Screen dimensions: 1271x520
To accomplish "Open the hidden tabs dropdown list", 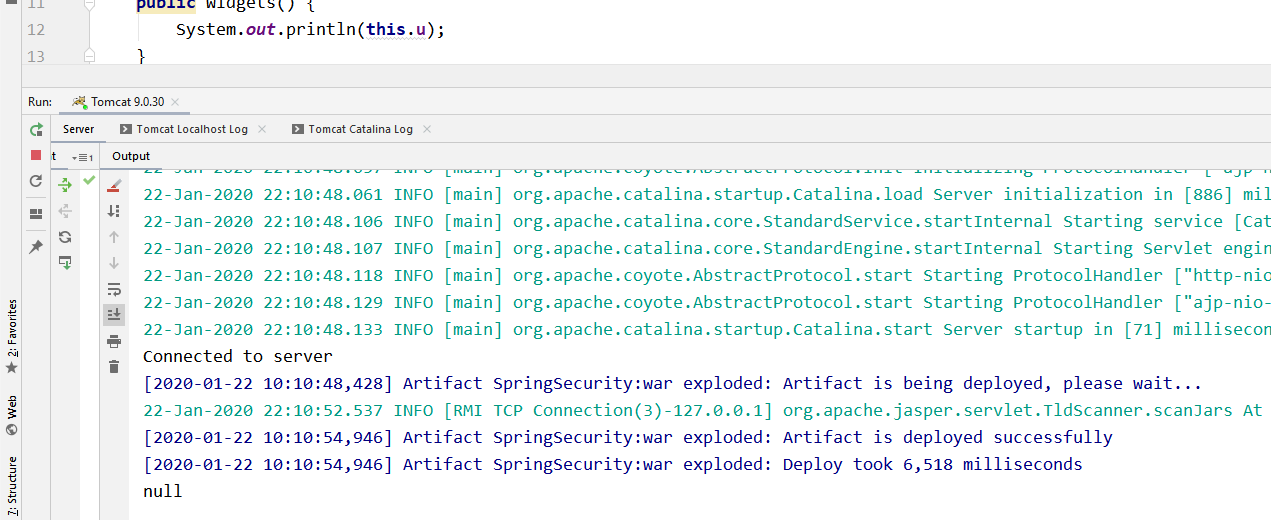I will point(82,157).
